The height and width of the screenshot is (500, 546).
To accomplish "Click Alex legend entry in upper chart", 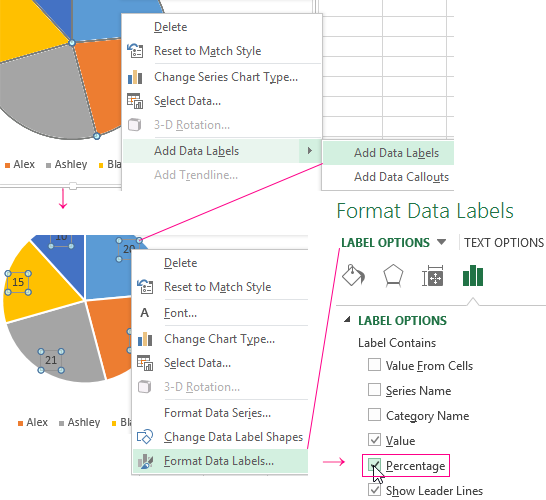I will coord(20,164).
